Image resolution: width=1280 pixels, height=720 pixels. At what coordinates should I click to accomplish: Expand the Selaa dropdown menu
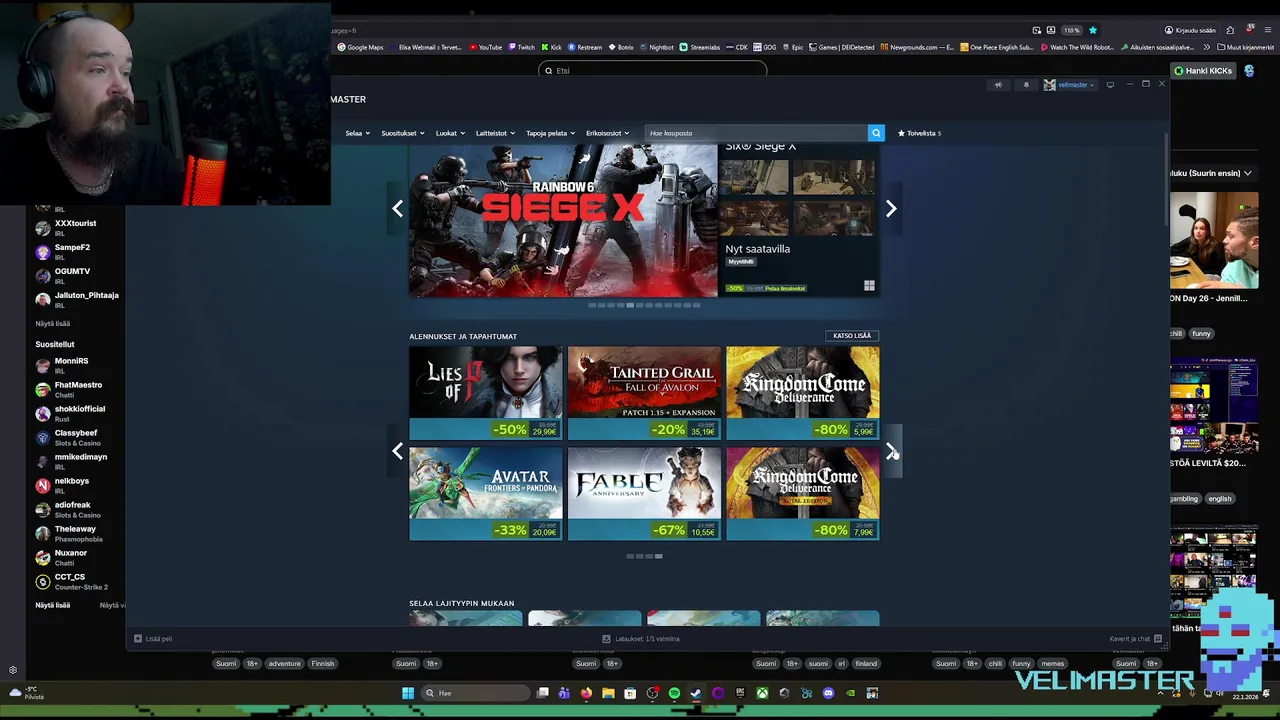click(x=357, y=133)
